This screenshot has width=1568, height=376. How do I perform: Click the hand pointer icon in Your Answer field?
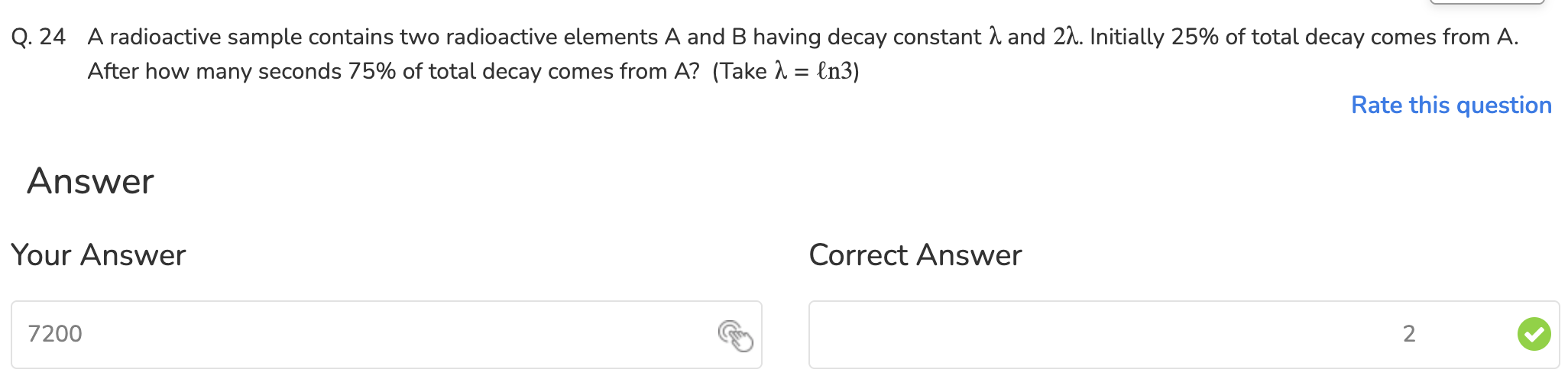click(x=735, y=335)
